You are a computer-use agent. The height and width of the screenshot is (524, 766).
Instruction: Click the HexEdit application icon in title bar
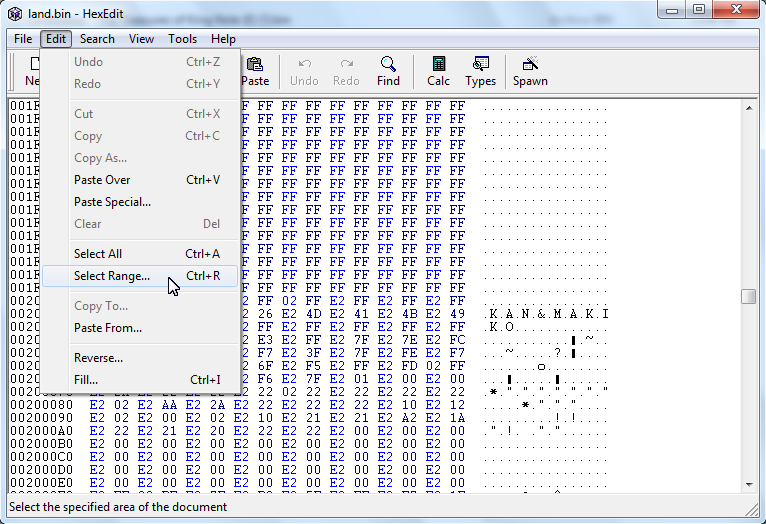pyautogui.click(x=15, y=11)
